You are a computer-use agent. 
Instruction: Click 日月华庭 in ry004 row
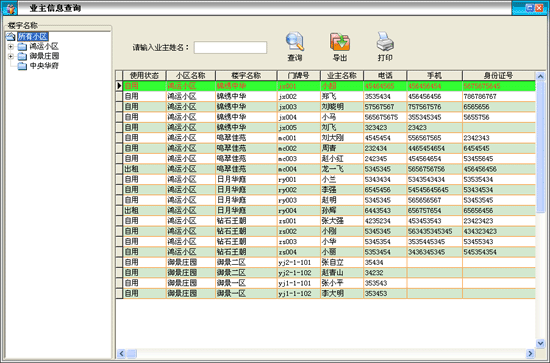click(246, 210)
